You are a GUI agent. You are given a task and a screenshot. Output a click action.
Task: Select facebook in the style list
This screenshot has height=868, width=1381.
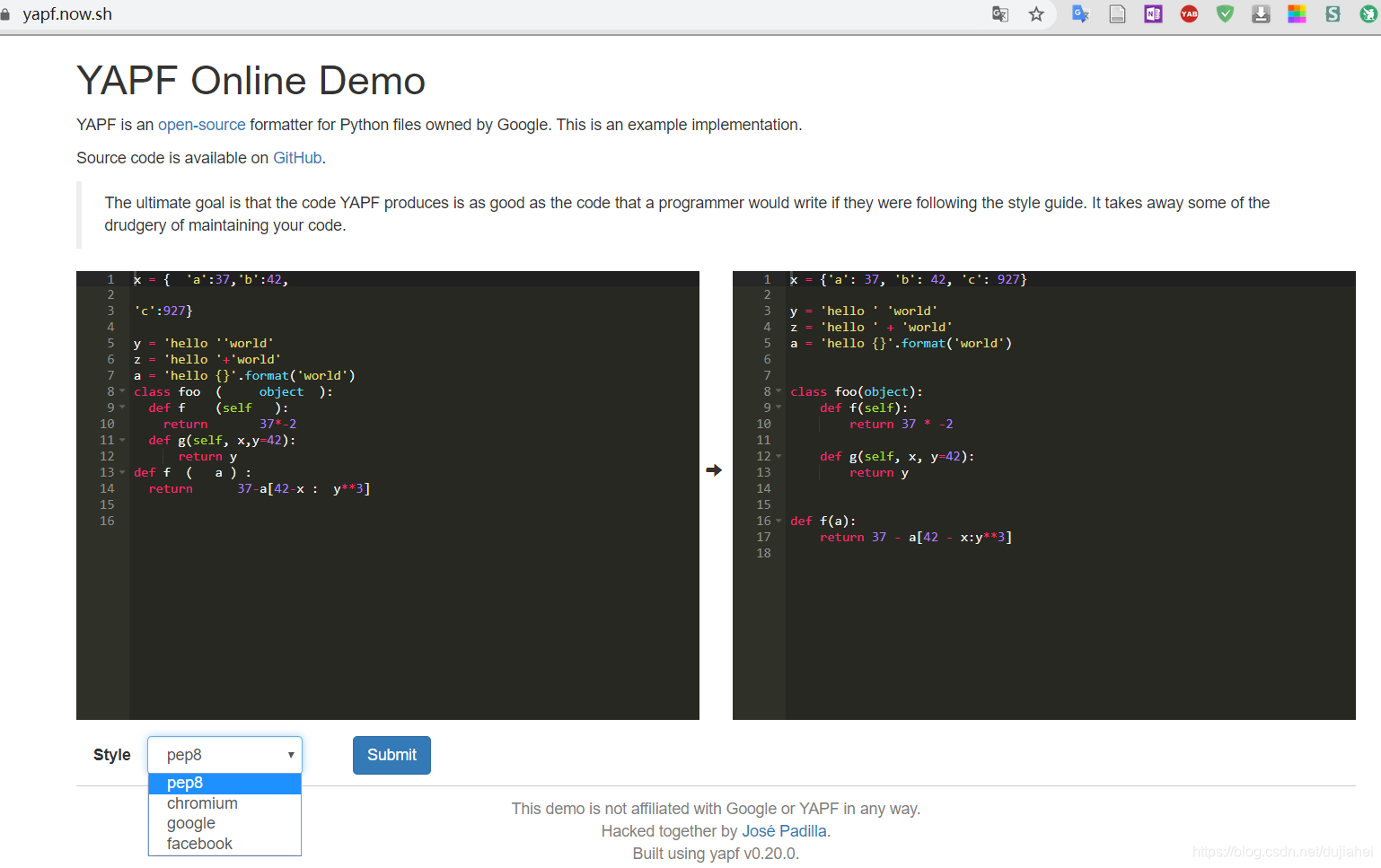(224, 844)
